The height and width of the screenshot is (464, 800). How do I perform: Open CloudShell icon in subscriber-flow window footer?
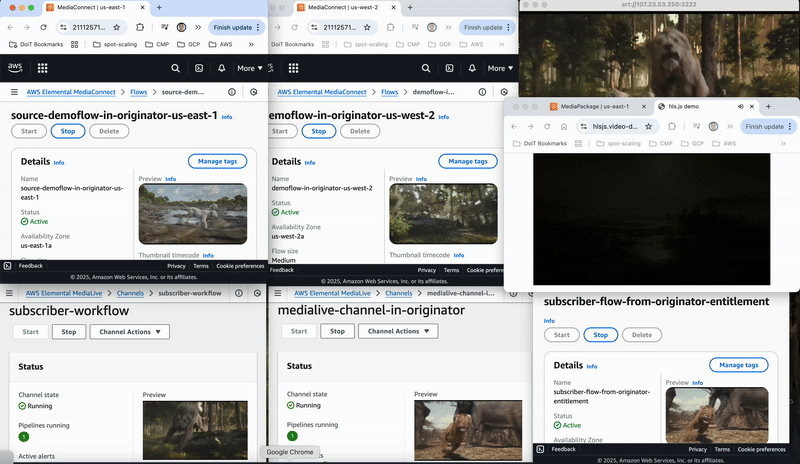pyautogui.click(x=540, y=449)
